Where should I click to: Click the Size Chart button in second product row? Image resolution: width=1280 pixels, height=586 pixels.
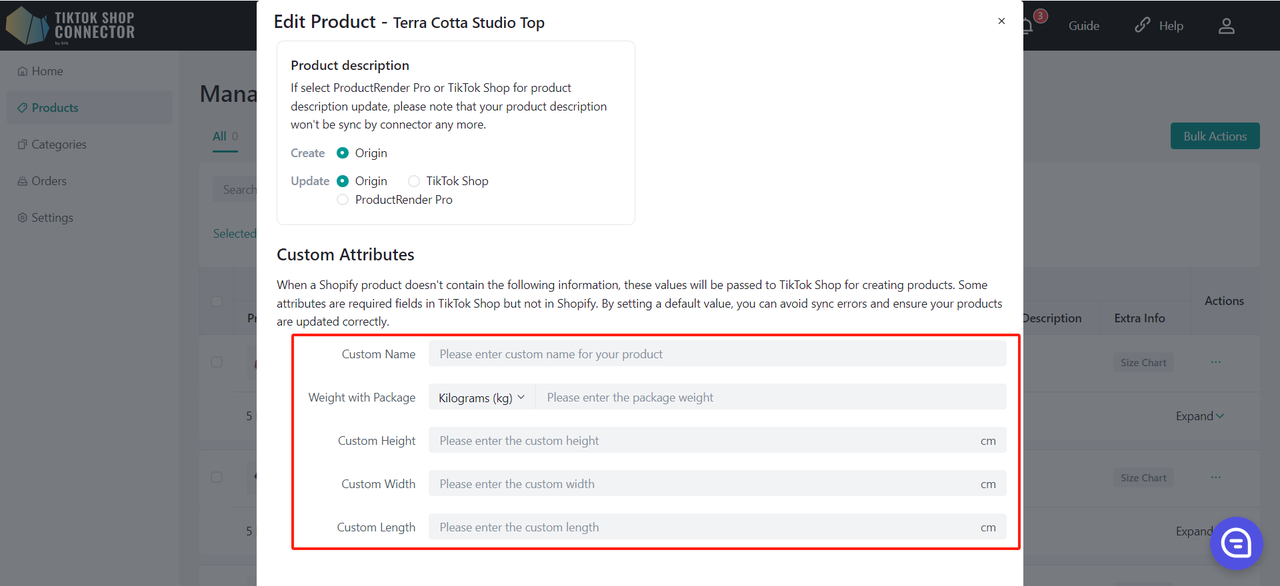(1143, 478)
